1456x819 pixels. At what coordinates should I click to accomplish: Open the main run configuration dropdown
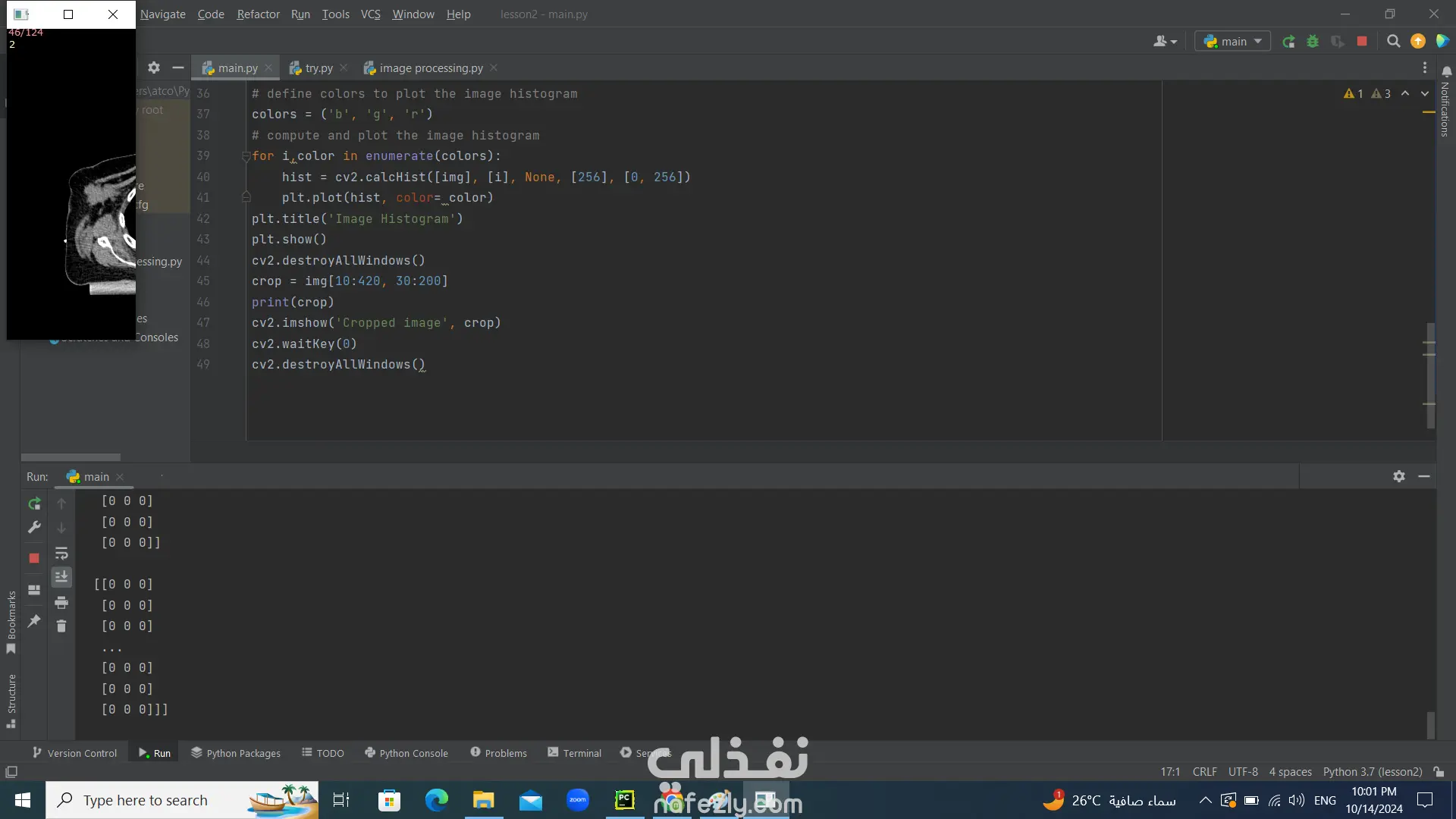(1232, 42)
